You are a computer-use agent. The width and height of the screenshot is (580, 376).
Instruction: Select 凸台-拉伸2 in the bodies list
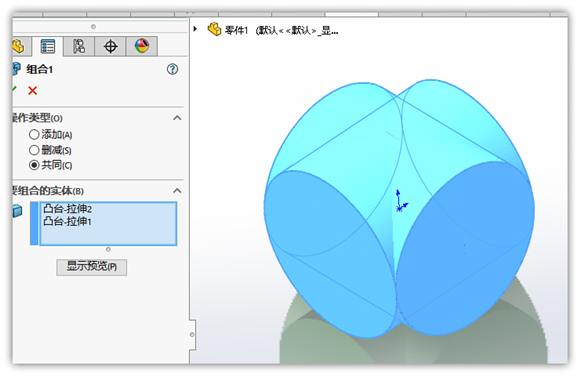pos(67,209)
